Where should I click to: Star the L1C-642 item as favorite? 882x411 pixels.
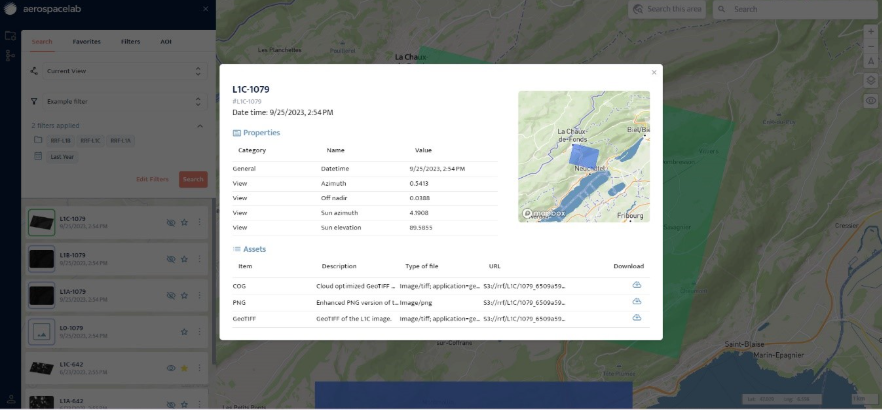point(184,368)
